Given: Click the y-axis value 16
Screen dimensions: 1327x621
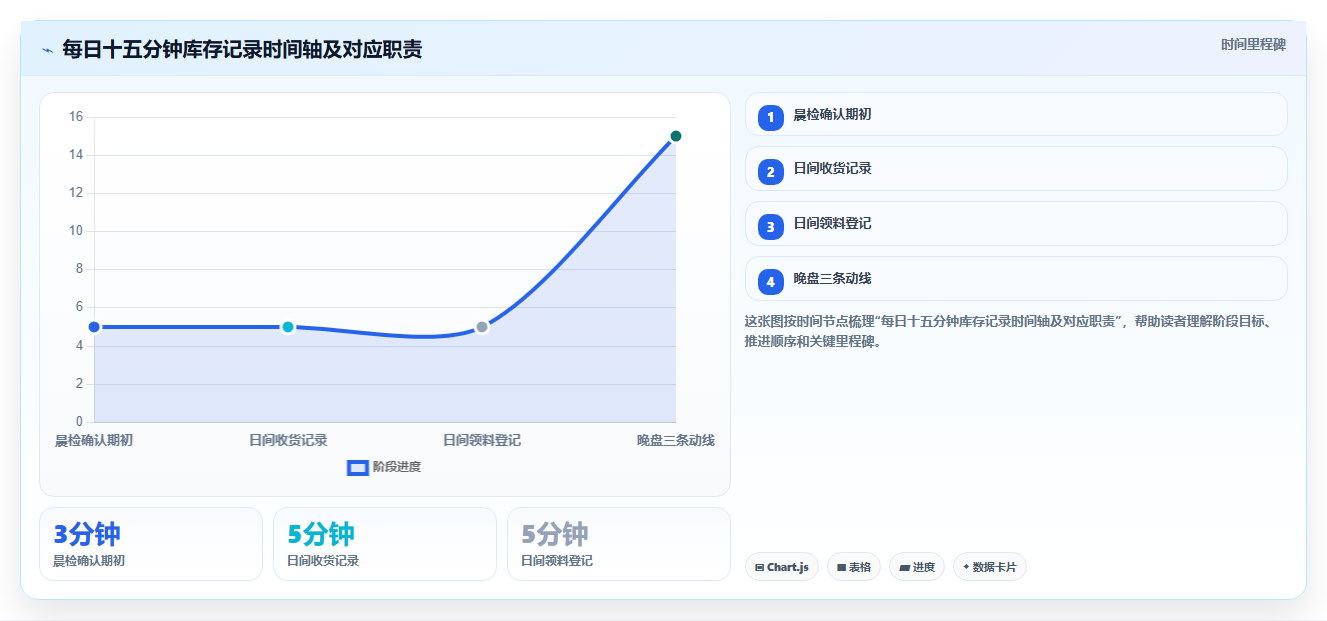Looking at the screenshot, I should 76,117.
